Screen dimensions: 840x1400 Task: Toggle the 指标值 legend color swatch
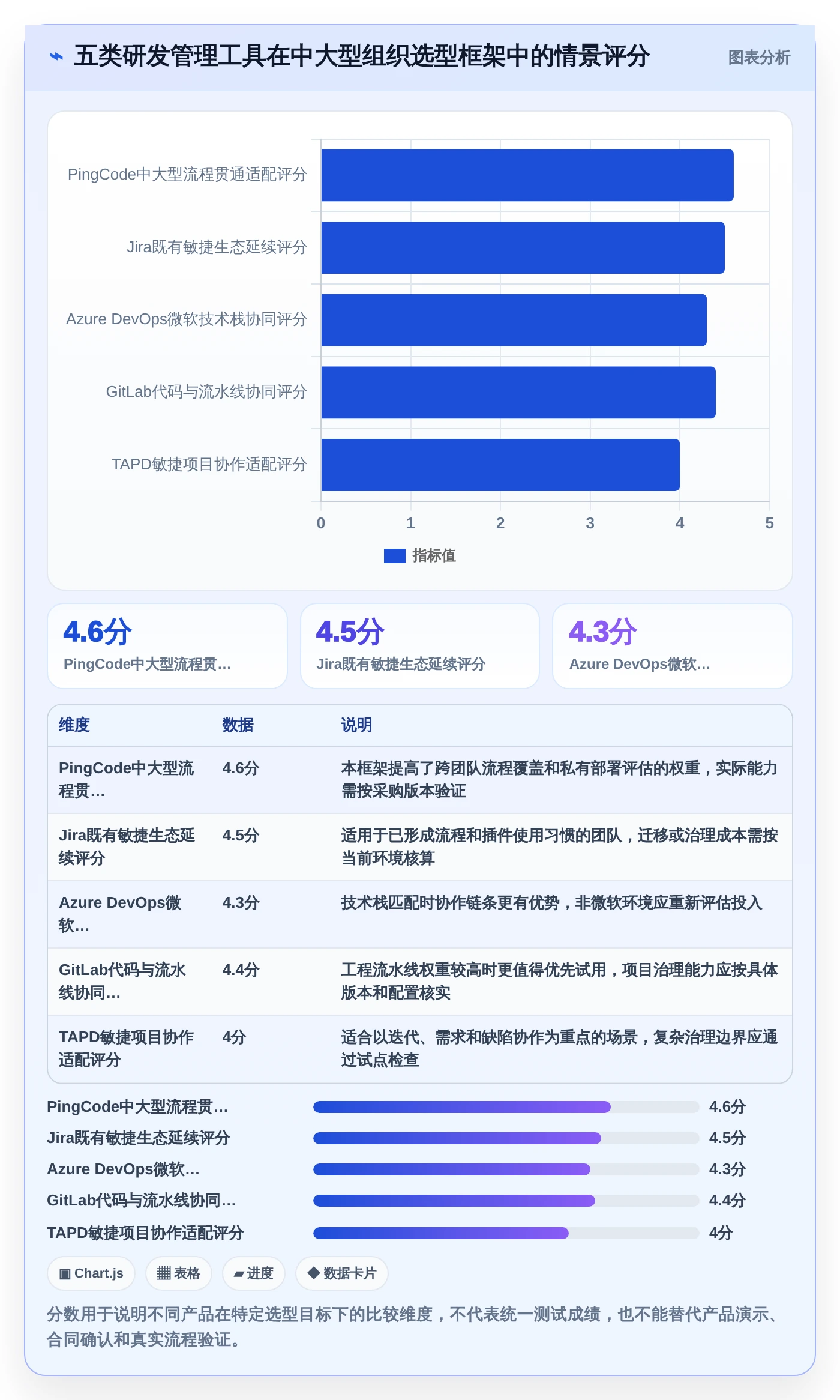point(395,556)
